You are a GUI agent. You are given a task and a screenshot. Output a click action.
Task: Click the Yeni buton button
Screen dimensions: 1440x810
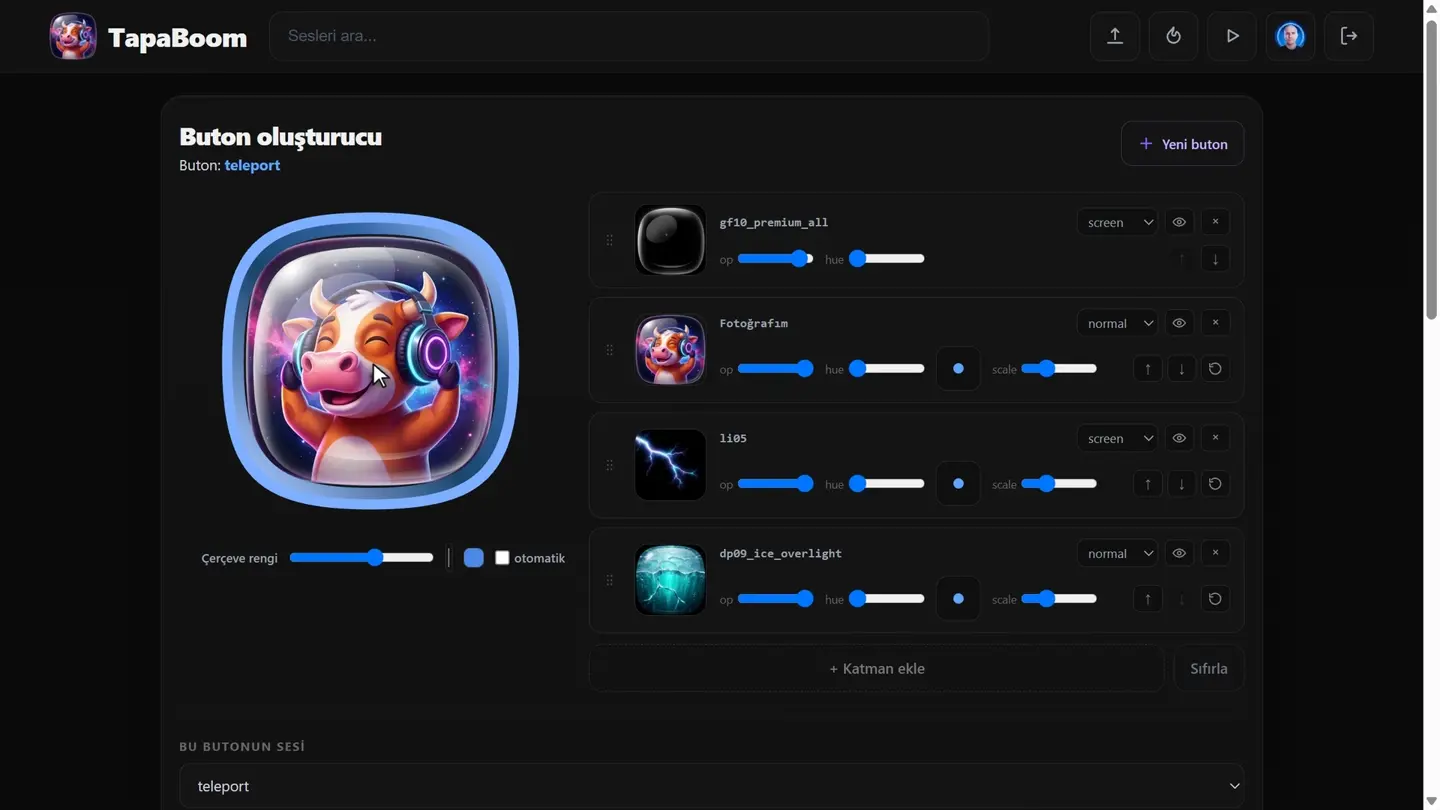(x=1182, y=144)
